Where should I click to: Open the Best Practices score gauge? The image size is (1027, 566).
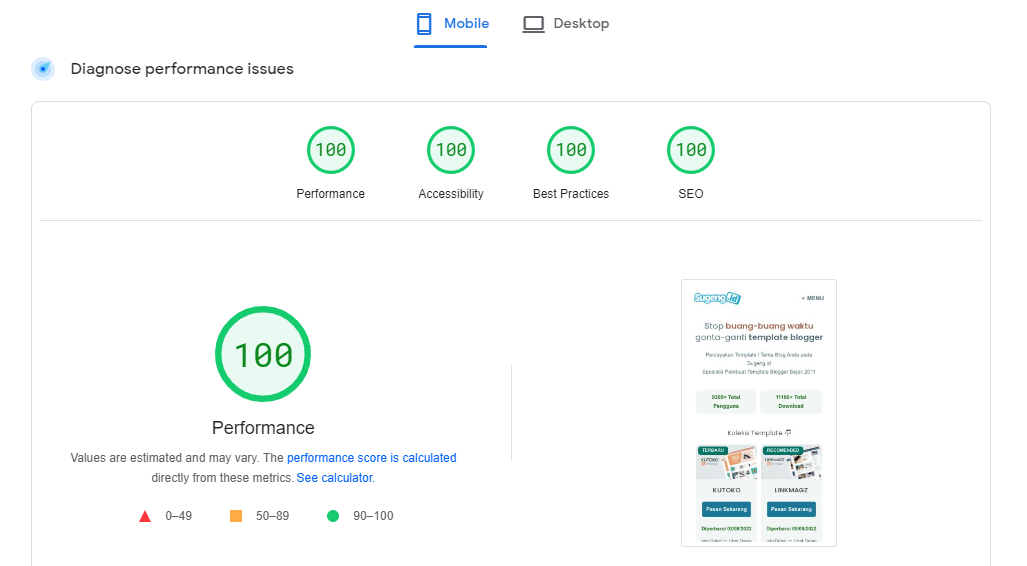pos(570,150)
